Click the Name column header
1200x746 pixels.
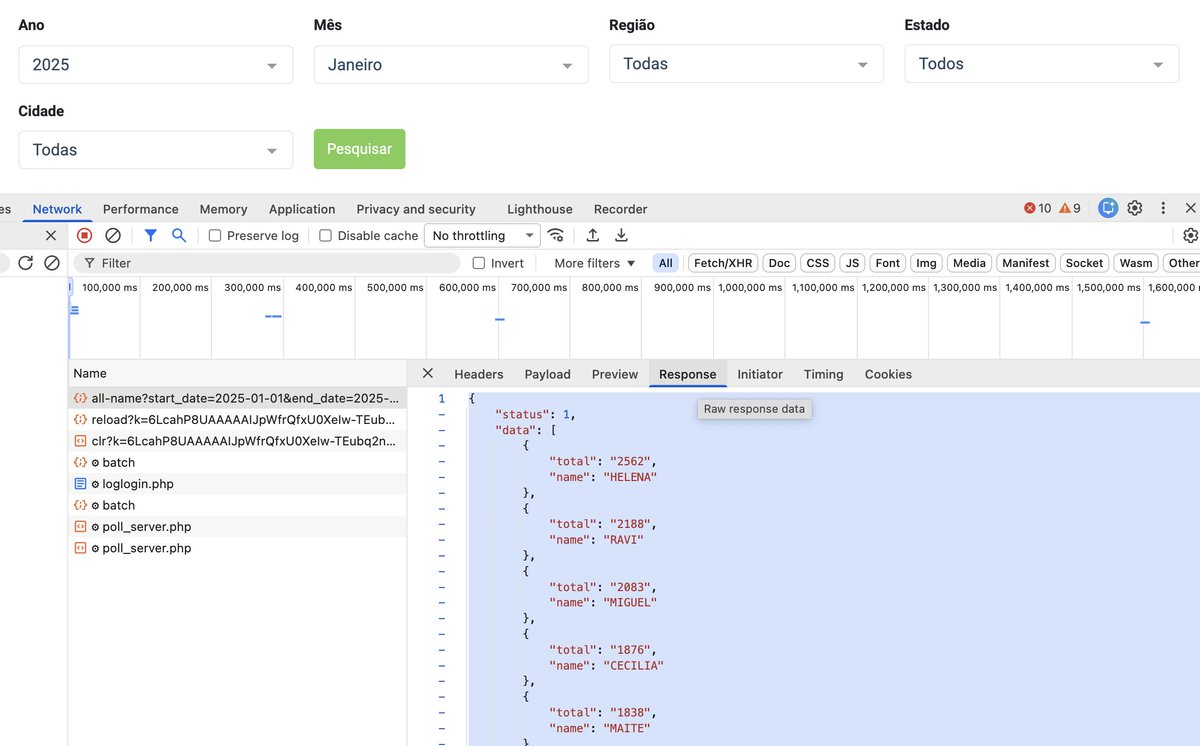(238, 373)
